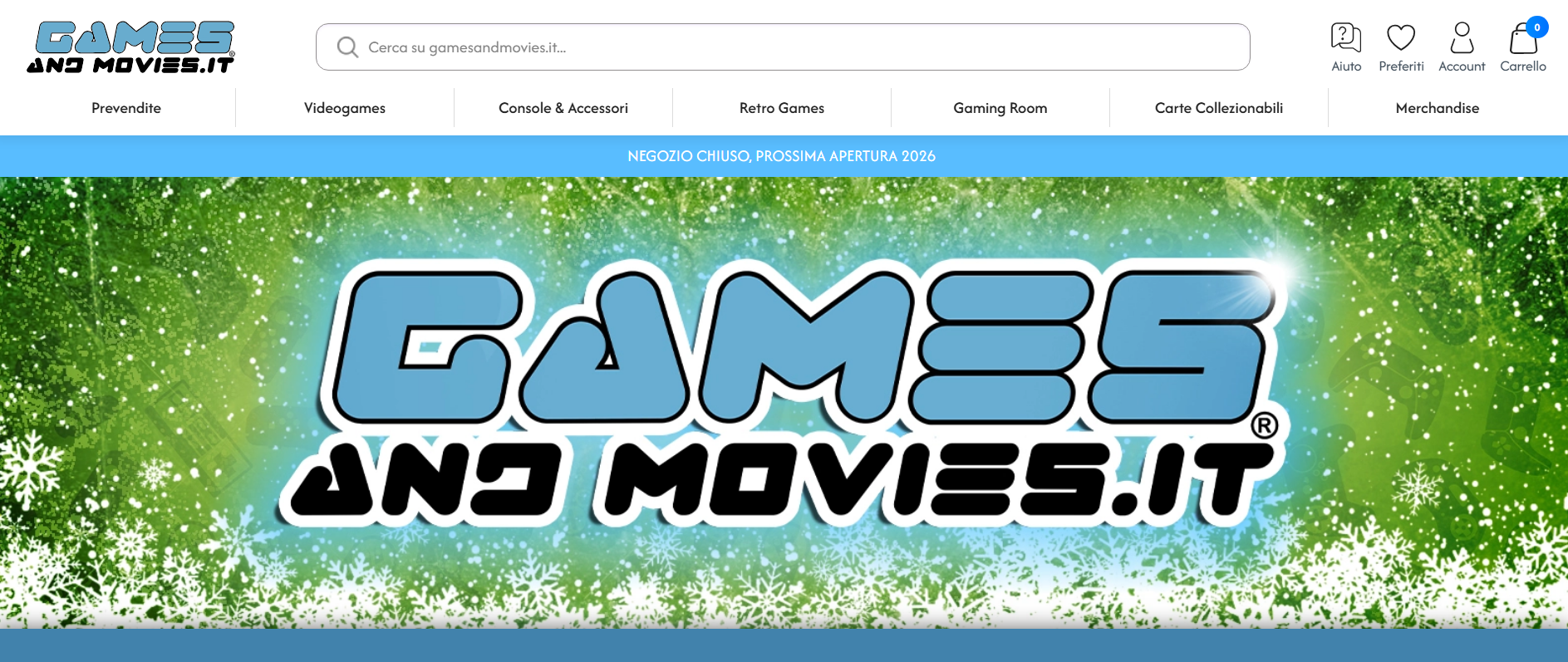The image size is (1568, 662).
Task: Open Preferiti heart icon
Action: coord(1401,37)
